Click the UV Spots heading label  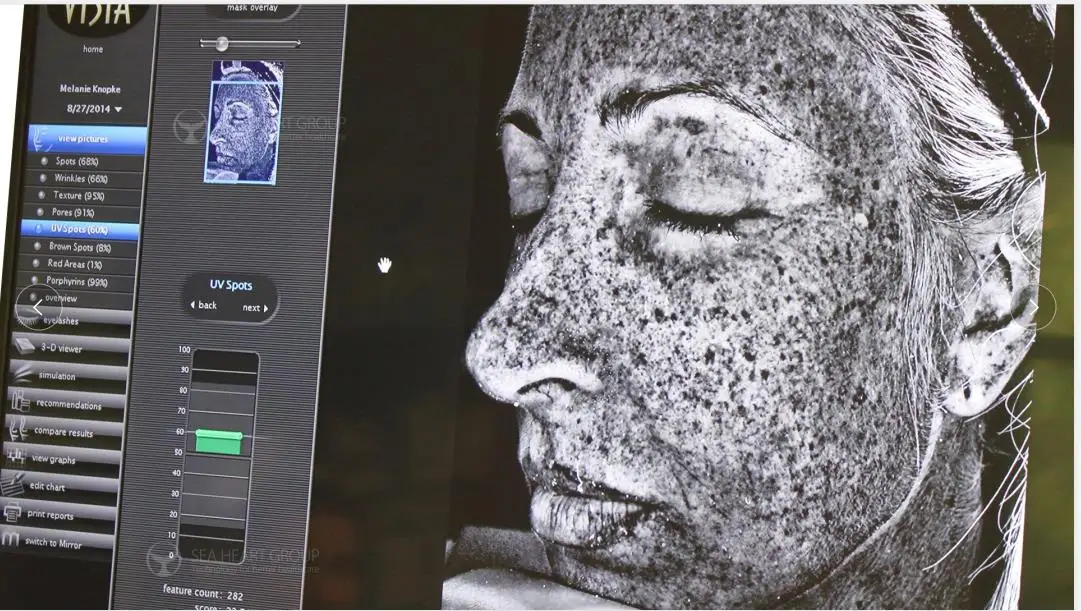[231, 285]
